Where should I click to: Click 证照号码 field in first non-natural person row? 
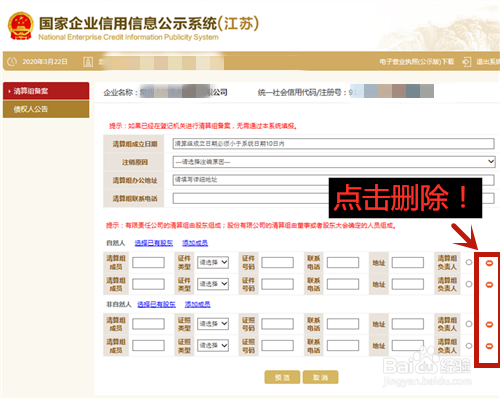point(277,324)
